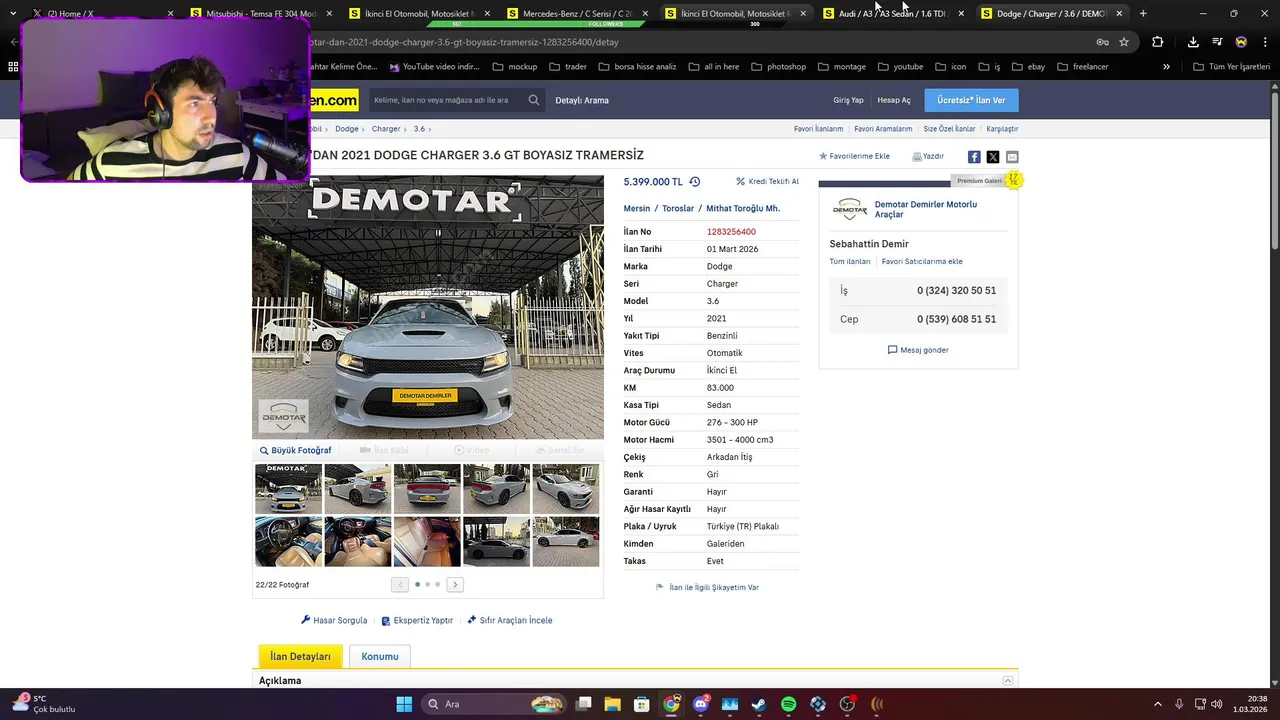This screenshot has width=1280, height=720.
Task: Open Task View in the taskbar
Action: point(584,704)
